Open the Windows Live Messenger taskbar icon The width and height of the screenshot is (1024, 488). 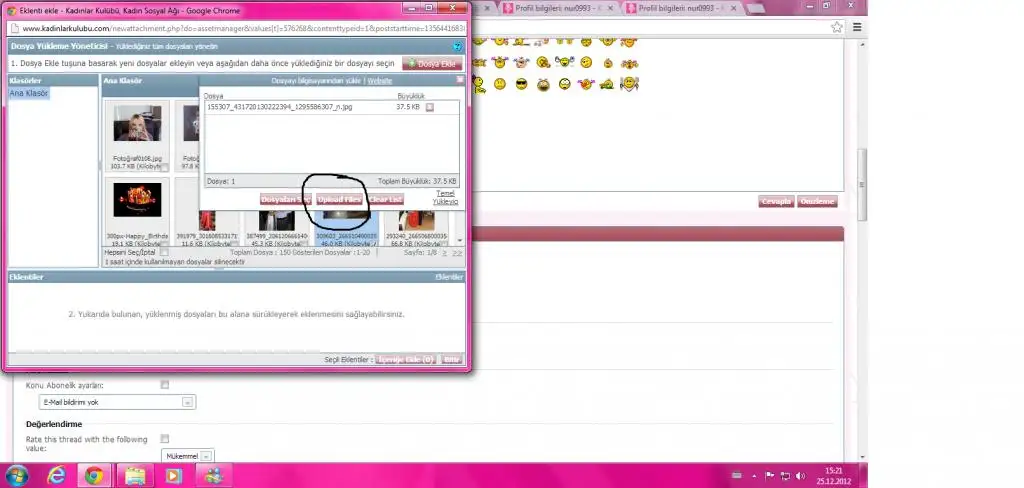pos(213,476)
